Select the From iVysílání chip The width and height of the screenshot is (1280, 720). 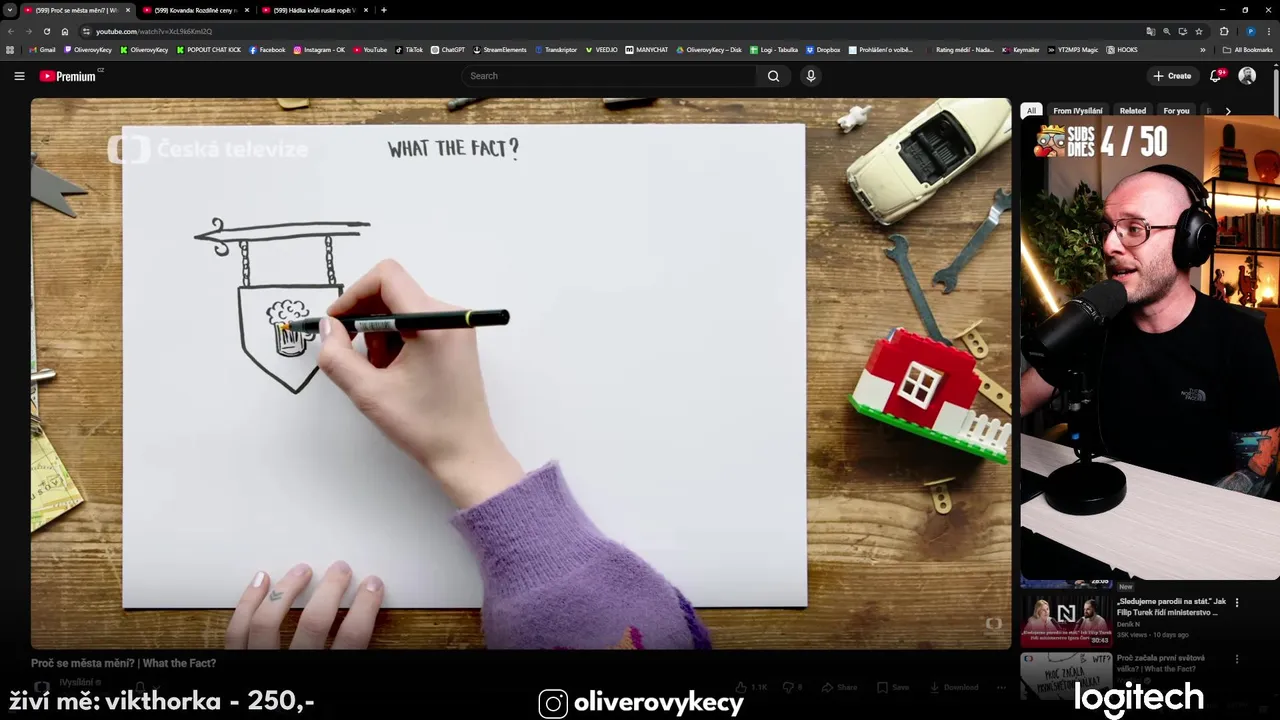[x=1078, y=111]
